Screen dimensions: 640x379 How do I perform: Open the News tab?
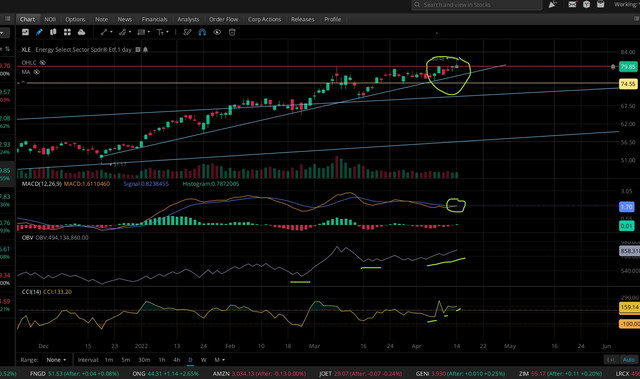click(124, 19)
